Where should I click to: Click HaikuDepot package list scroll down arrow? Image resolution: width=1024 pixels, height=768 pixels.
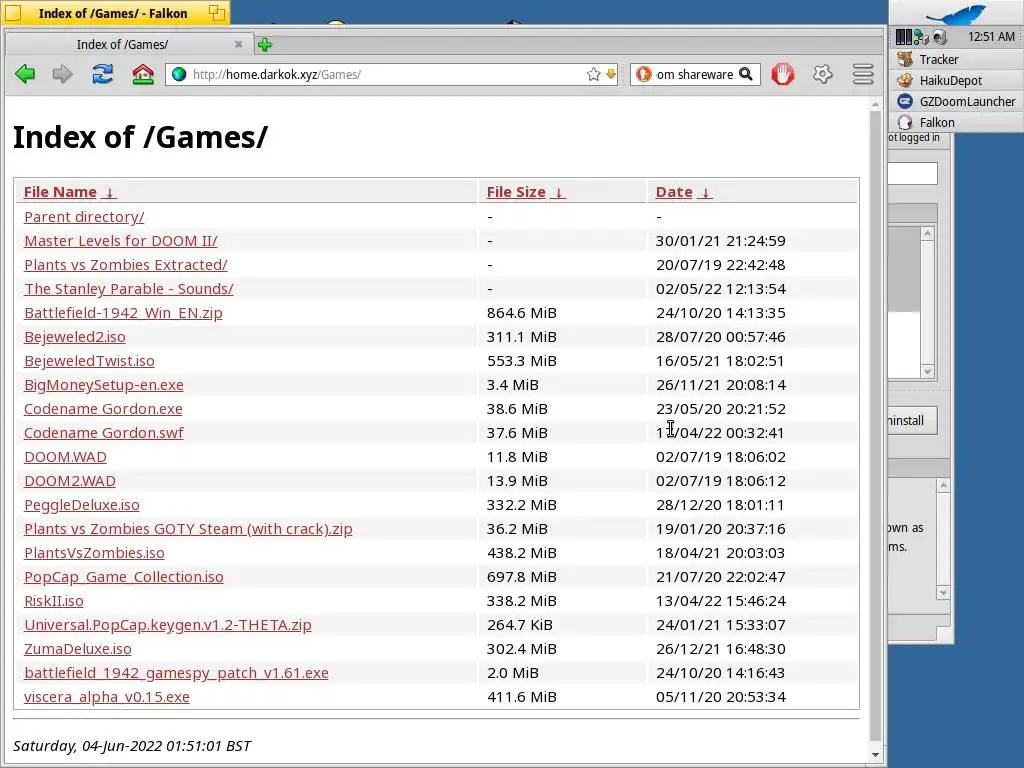927,371
